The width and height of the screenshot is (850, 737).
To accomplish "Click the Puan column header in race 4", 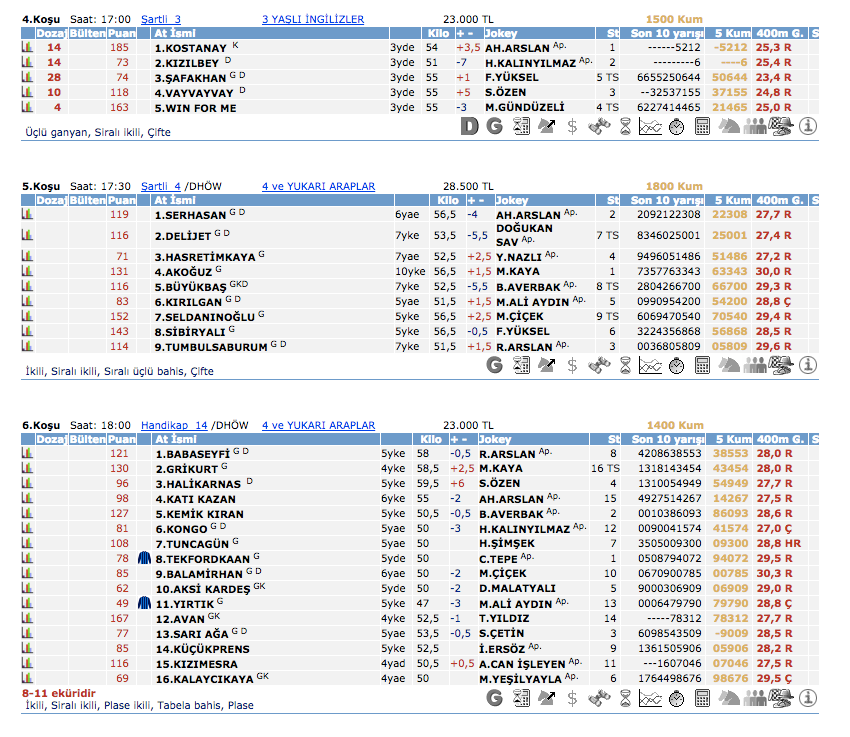I will [121, 33].
